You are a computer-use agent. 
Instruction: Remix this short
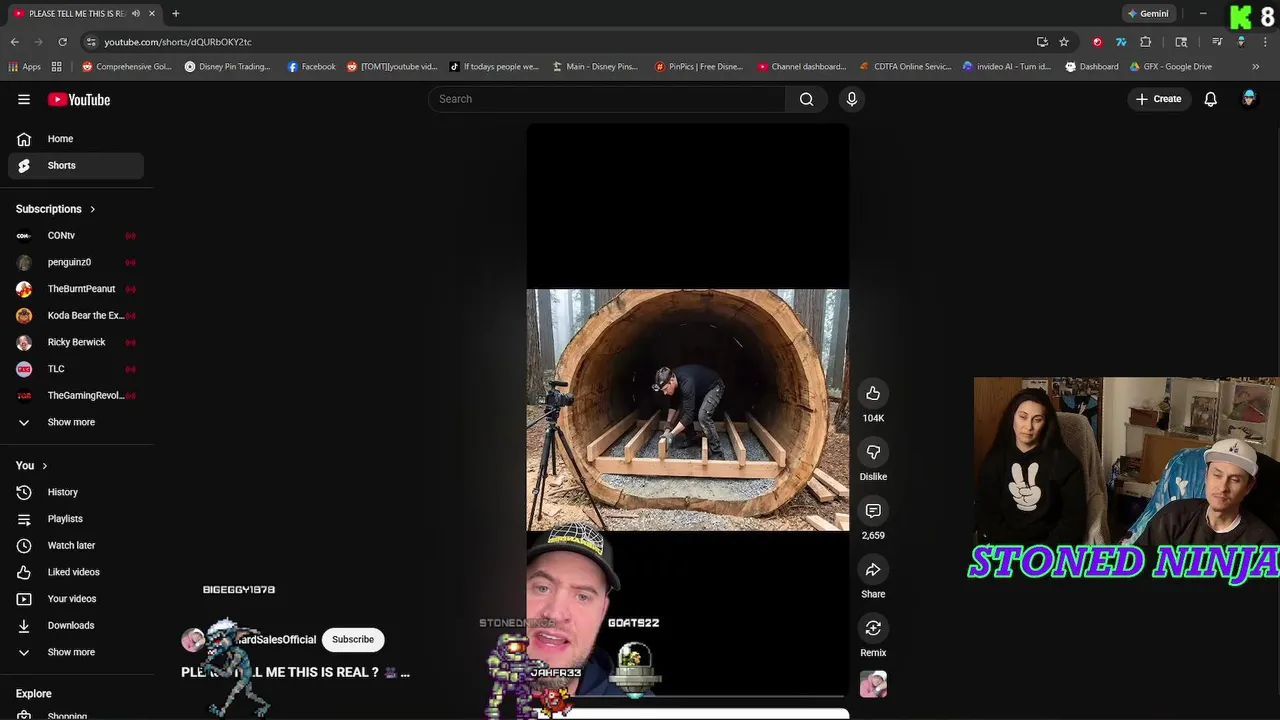(x=873, y=628)
